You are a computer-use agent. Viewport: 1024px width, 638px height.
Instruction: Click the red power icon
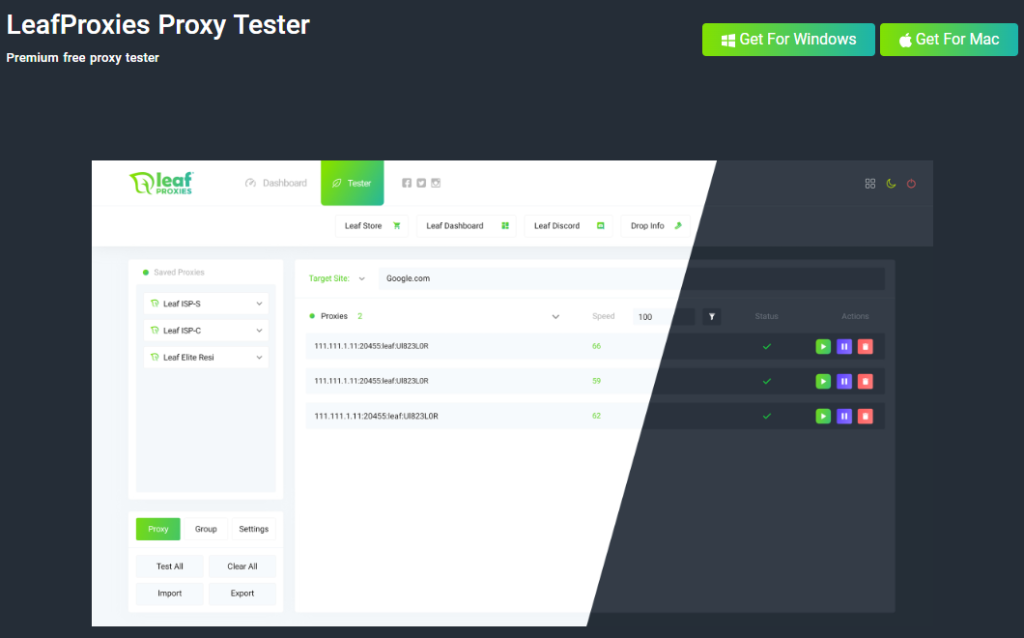[911, 184]
